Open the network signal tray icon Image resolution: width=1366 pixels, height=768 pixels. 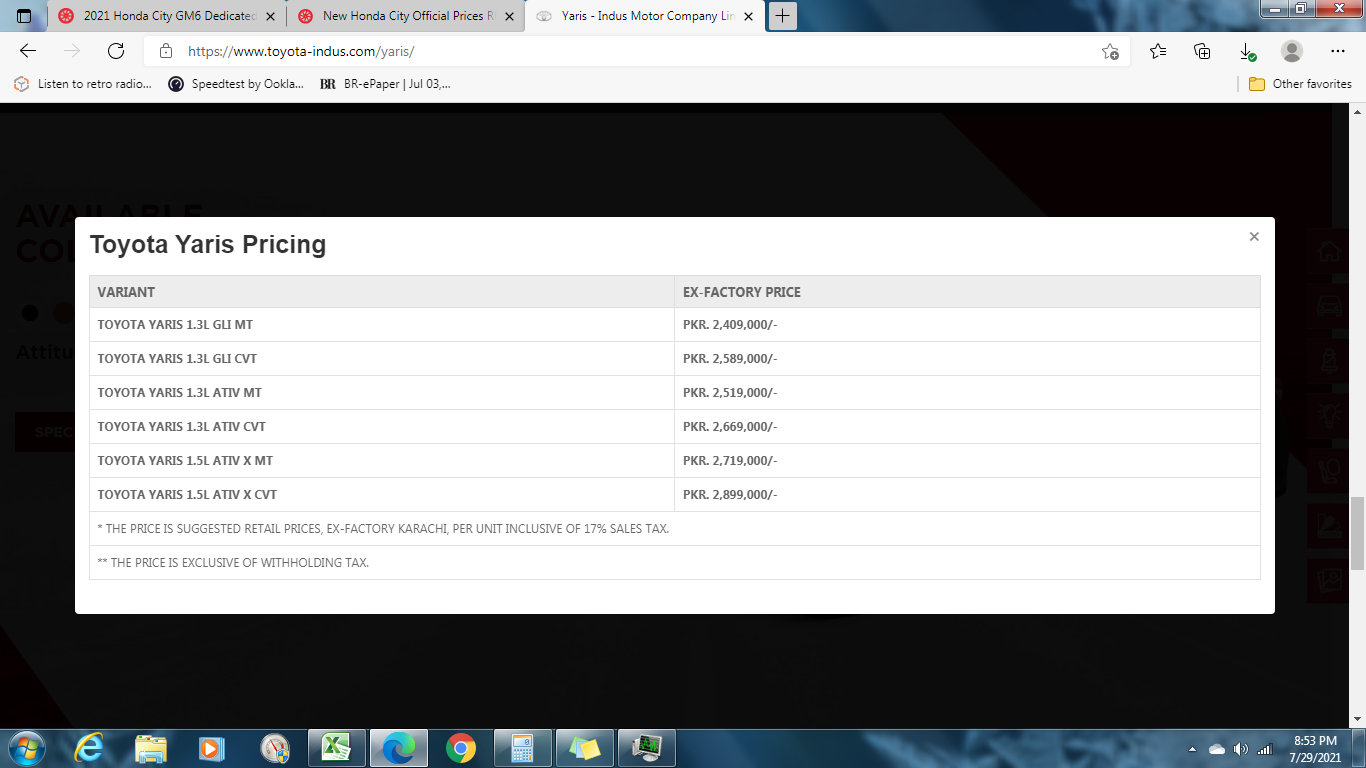point(1264,749)
